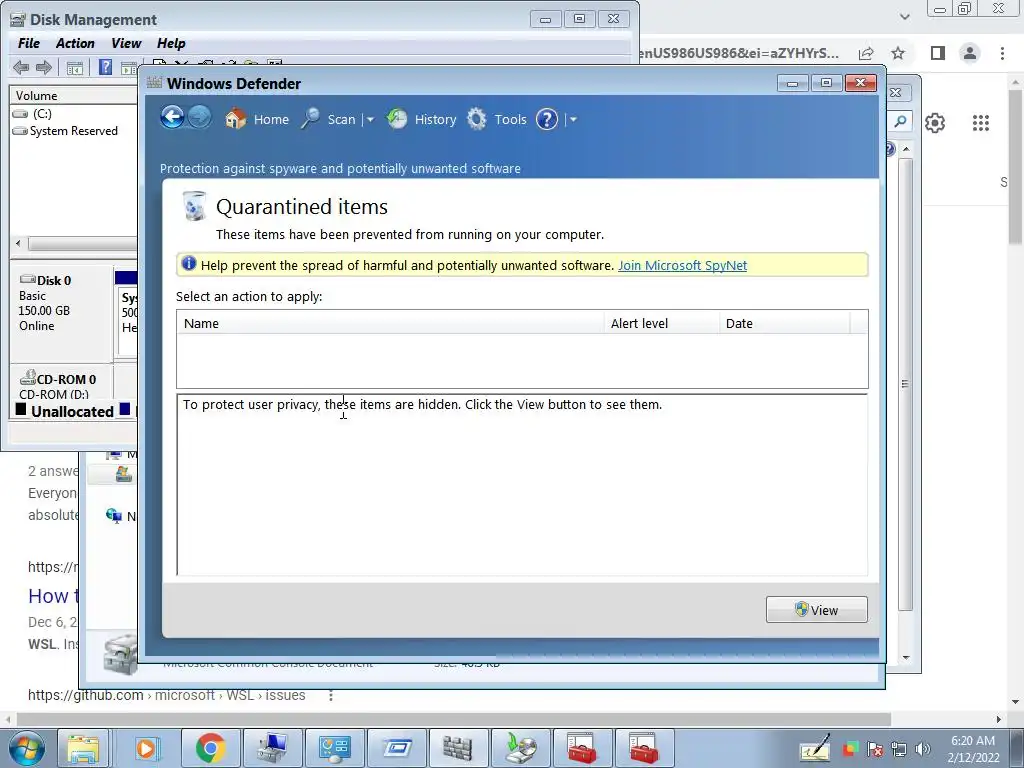Open the File menu in Disk Management
This screenshot has width=1024, height=768.
click(29, 43)
